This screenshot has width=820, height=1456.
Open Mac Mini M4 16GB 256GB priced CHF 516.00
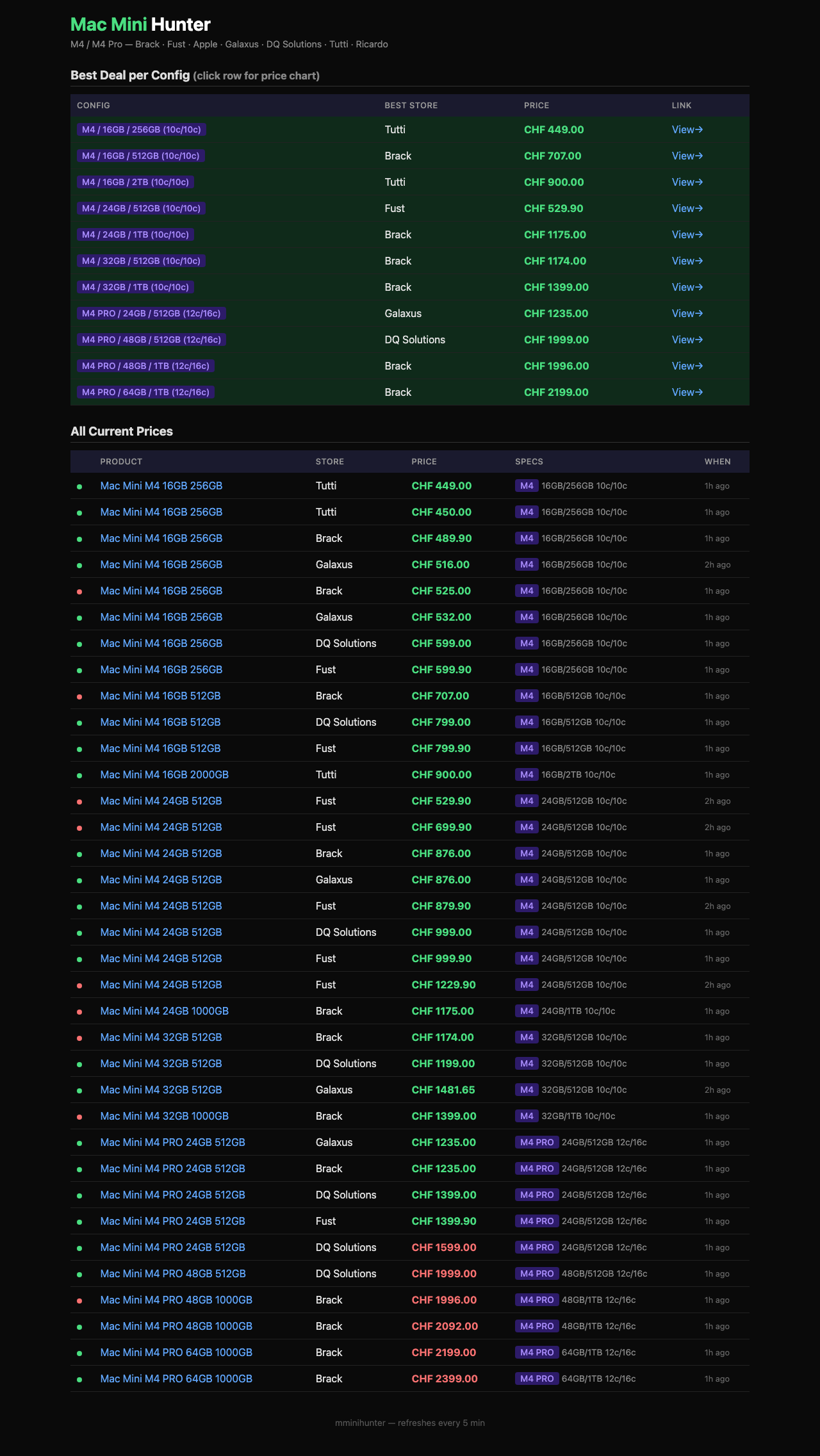(x=161, y=564)
